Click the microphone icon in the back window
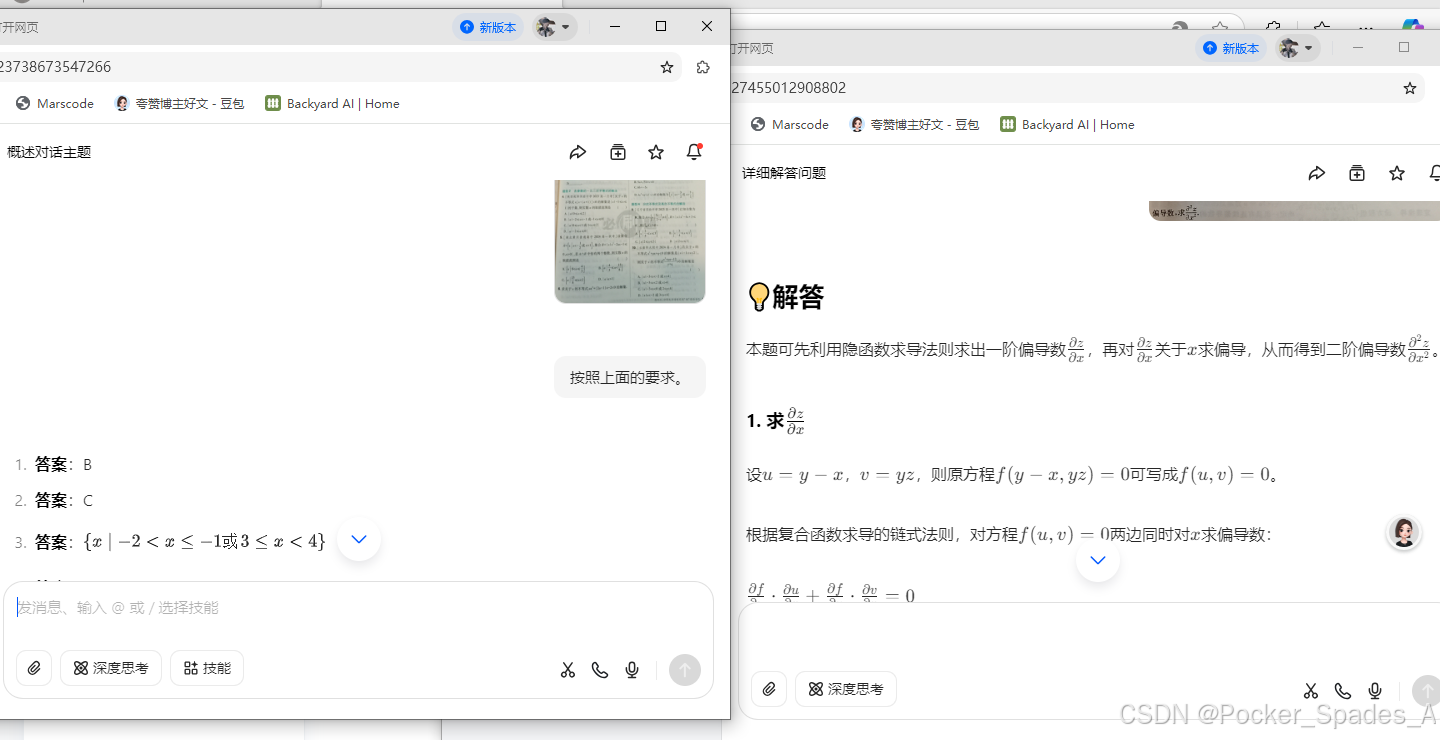1440x740 pixels. coord(1375,691)
